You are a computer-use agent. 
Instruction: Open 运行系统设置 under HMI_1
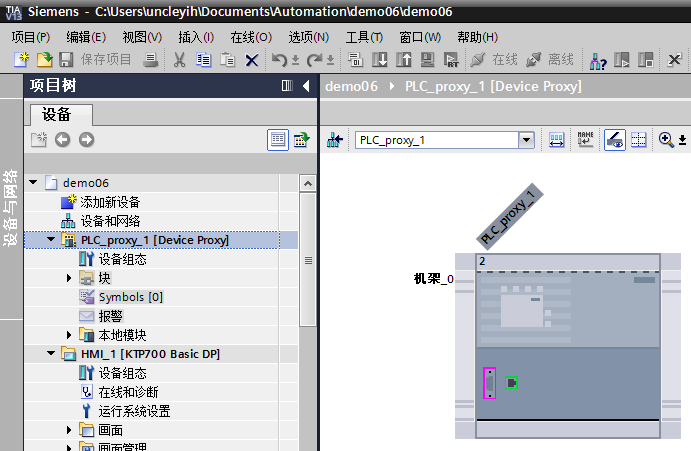pos(134,411)
